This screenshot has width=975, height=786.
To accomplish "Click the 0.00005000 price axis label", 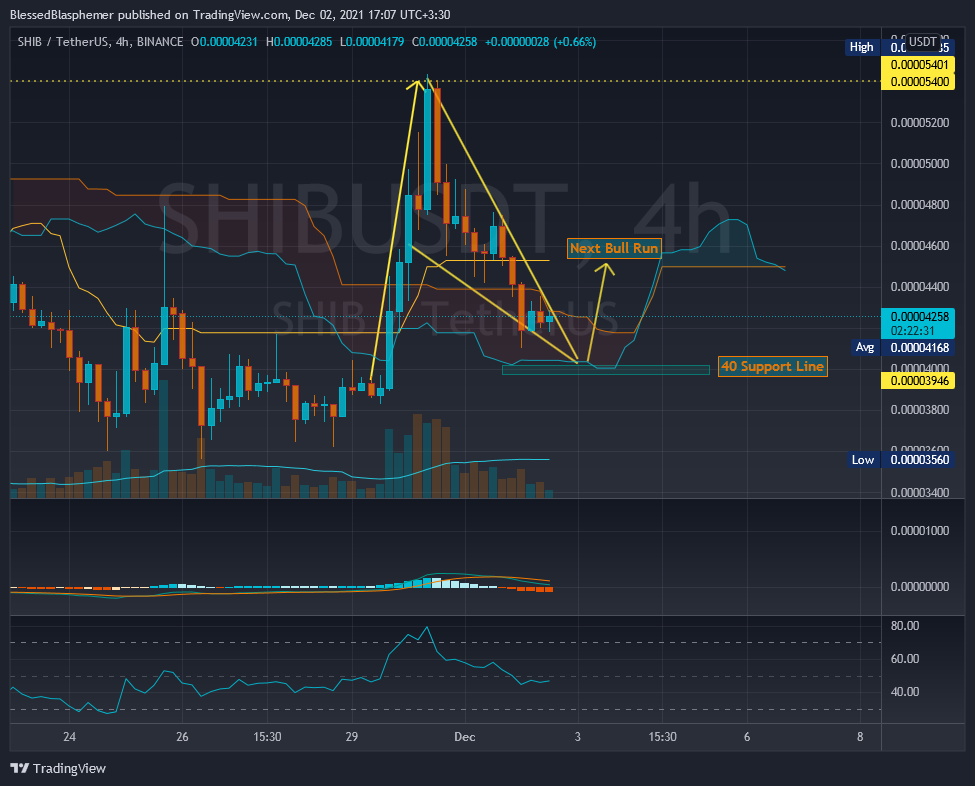I will [x=920, y=164].
